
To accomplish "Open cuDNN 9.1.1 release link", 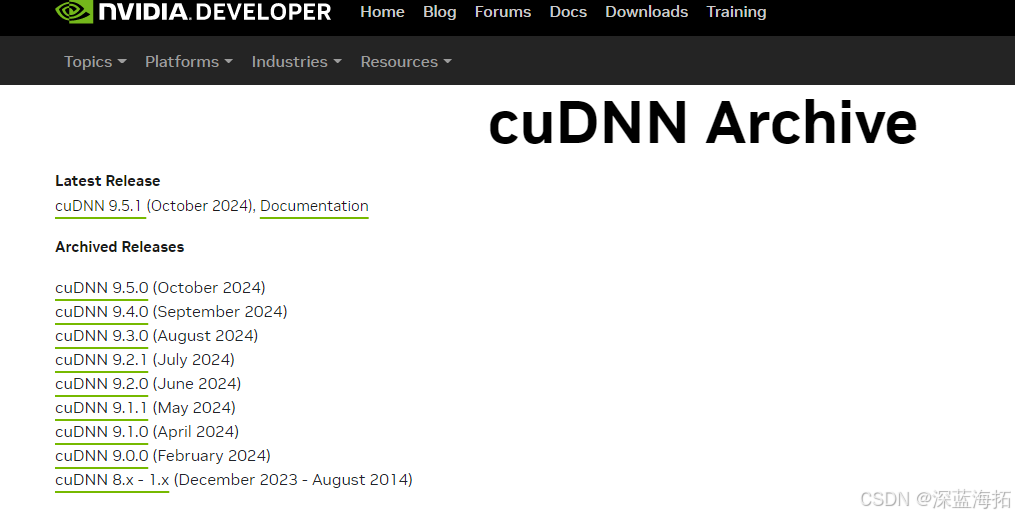I will (102, 407).
